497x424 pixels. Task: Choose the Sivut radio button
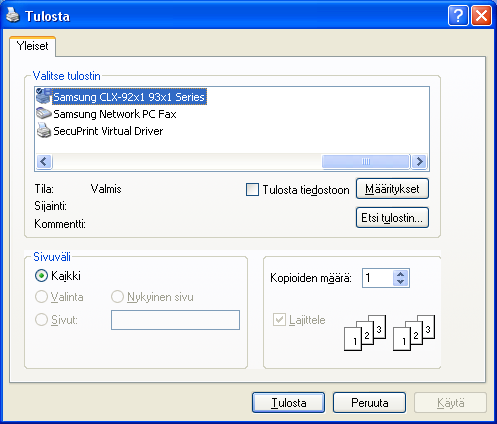tap(41, 319)
